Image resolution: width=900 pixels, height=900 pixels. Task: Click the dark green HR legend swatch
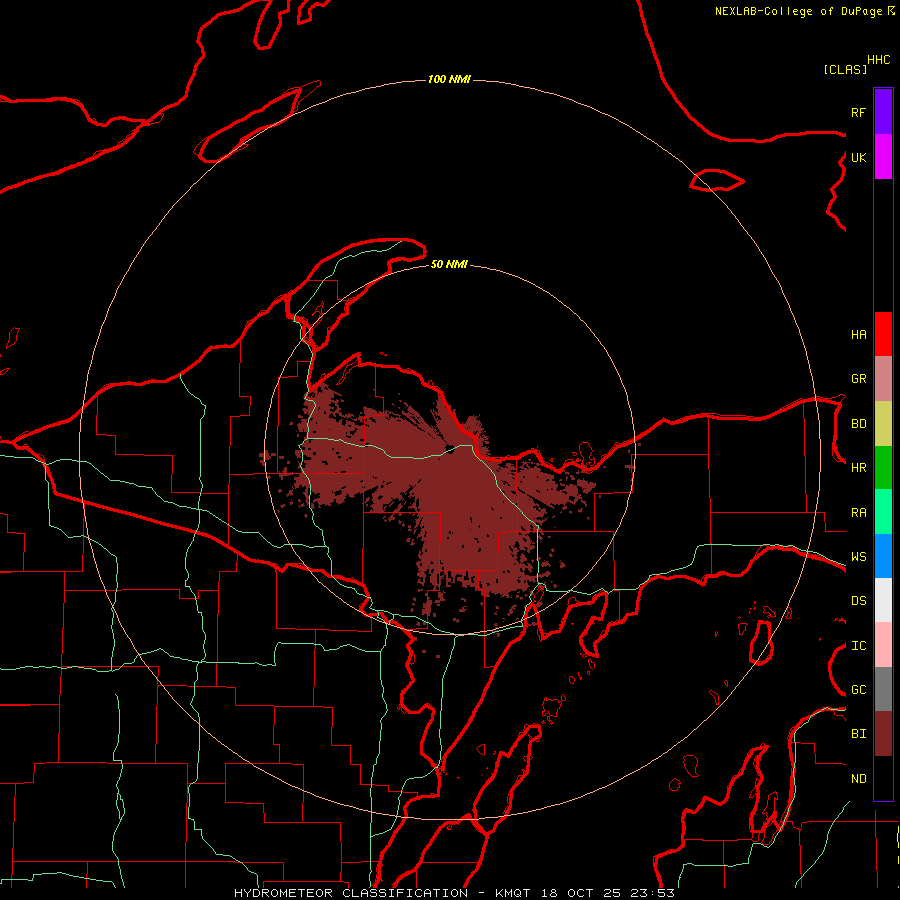click(883, 468)
